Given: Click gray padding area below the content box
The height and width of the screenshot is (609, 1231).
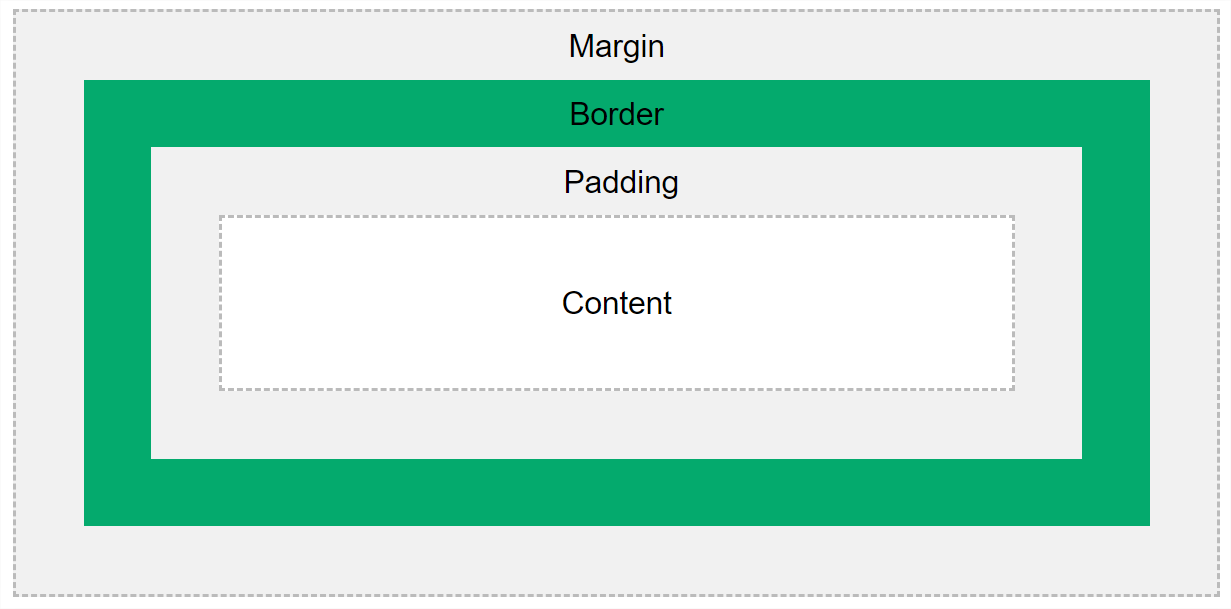Looking at the screenshot, I should [616, 424].
